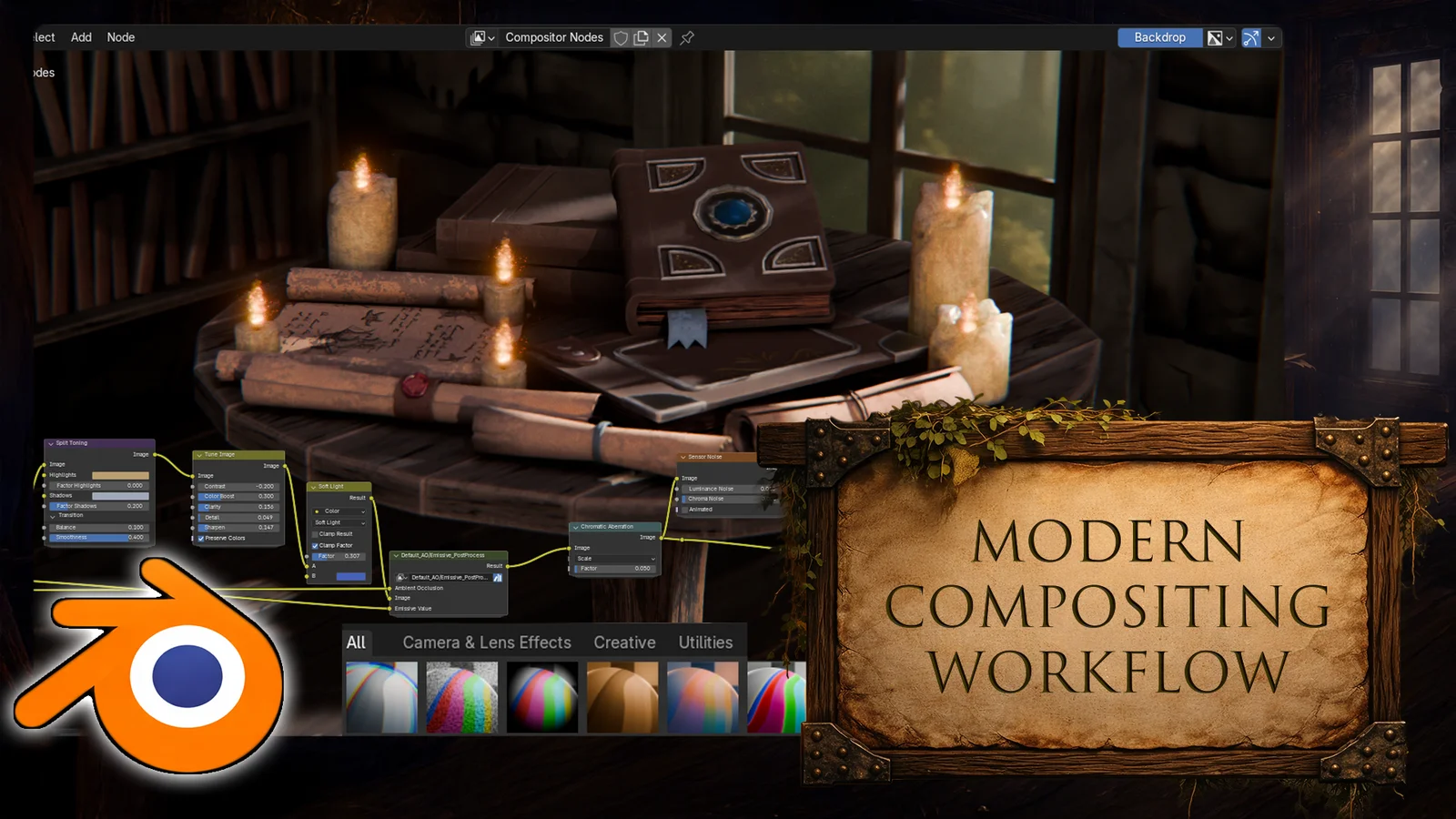Open the editor type selector icon

click(479, 37)
